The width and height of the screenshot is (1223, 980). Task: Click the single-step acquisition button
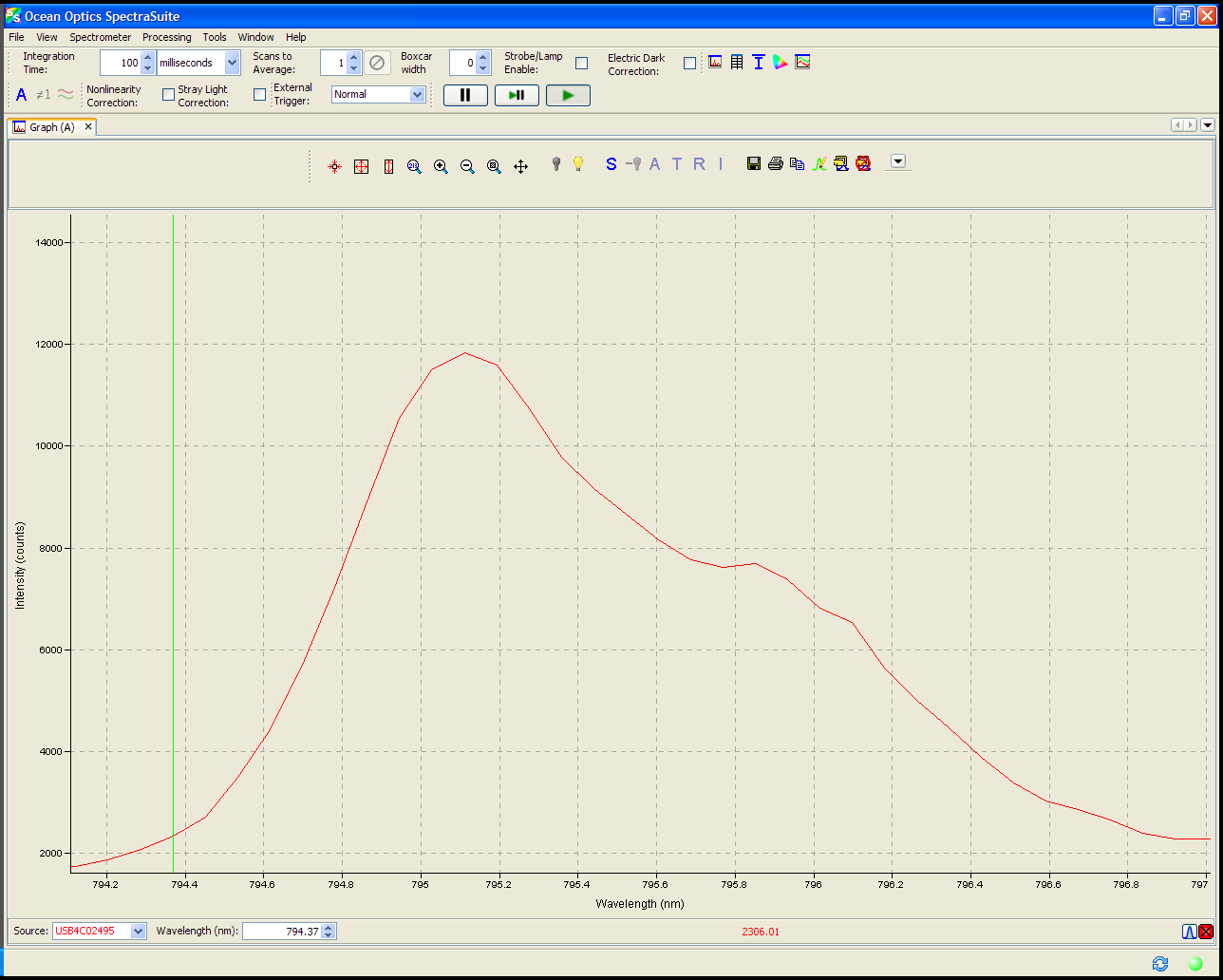point(517,95)
